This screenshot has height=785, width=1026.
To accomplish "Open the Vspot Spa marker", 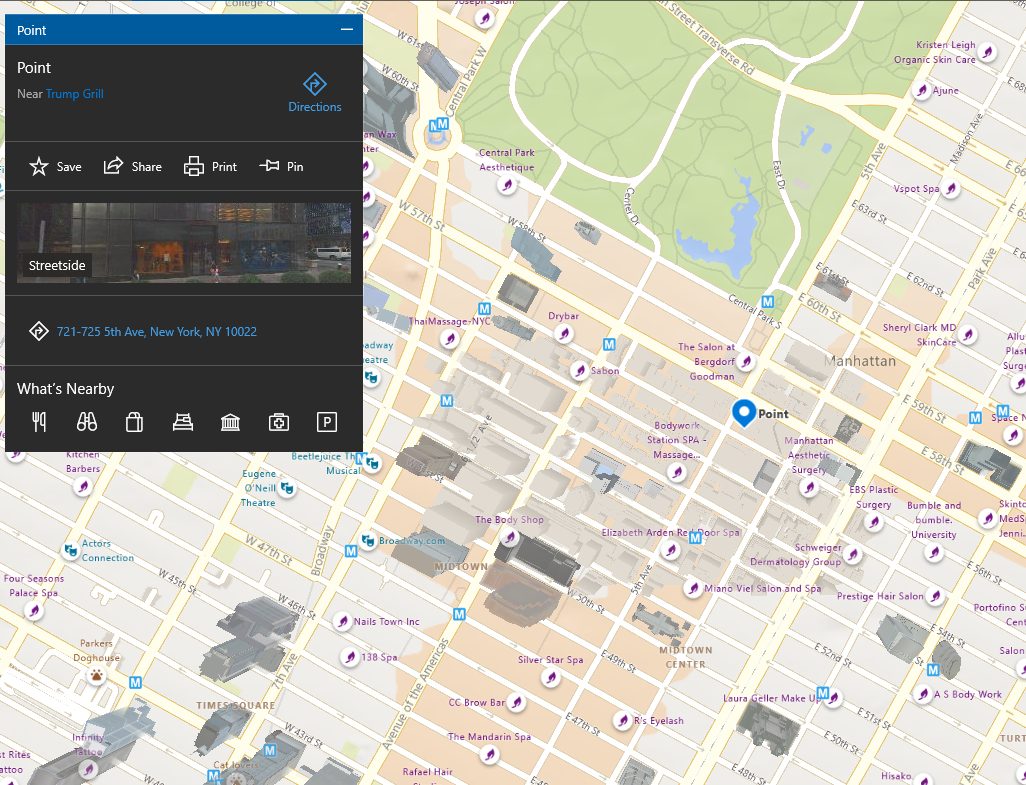I will click(x=950, y=189).
